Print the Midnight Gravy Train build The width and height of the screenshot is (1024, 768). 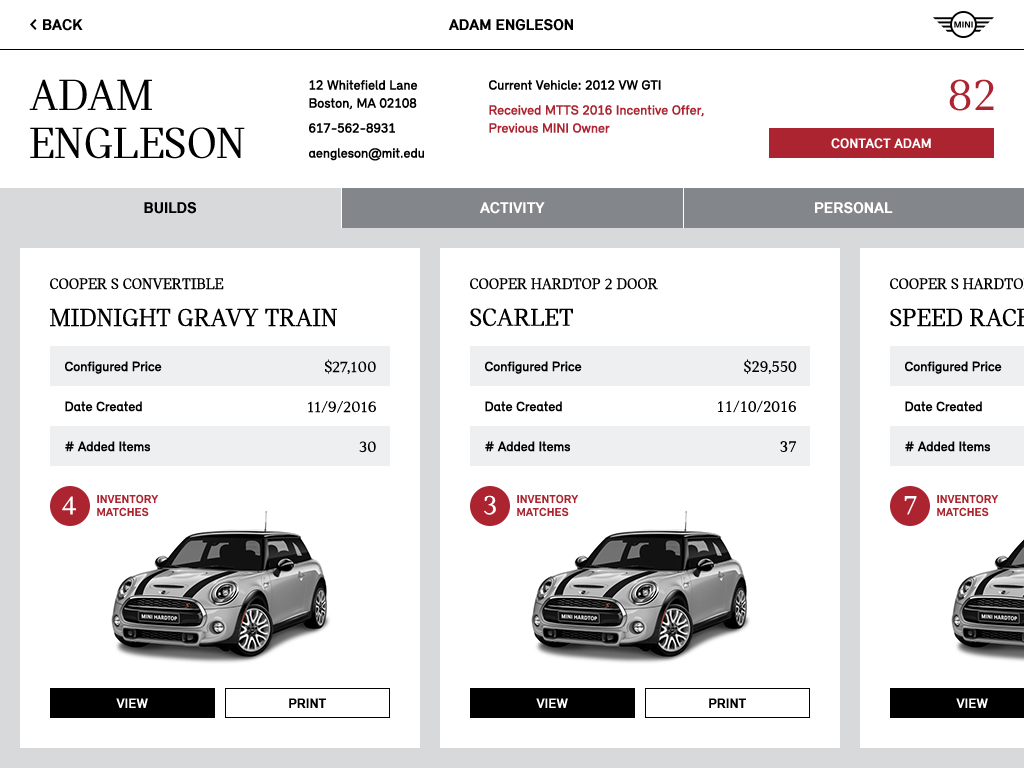[307, 703]
